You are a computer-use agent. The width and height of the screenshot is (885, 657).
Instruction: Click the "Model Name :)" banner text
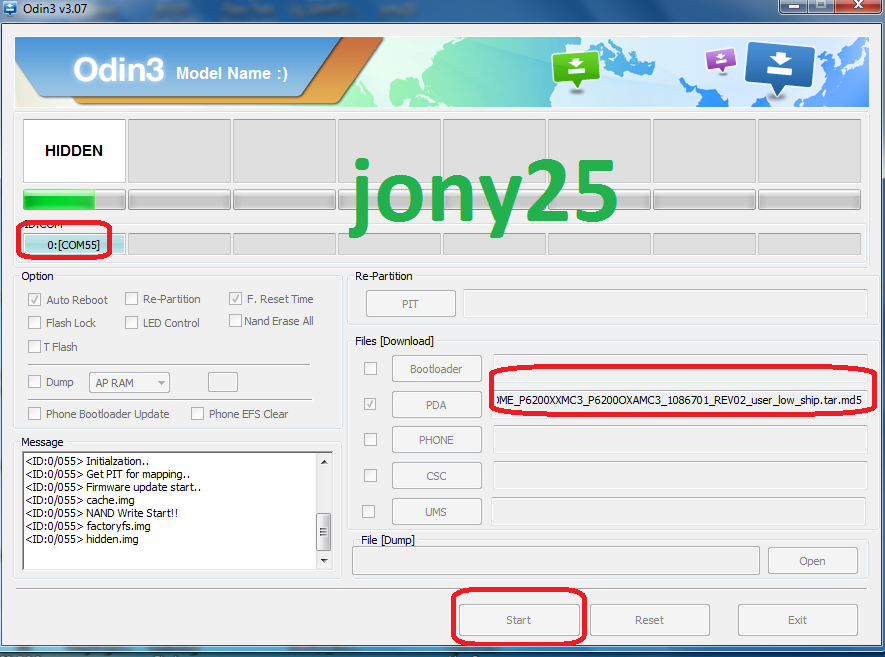[232, 73]
